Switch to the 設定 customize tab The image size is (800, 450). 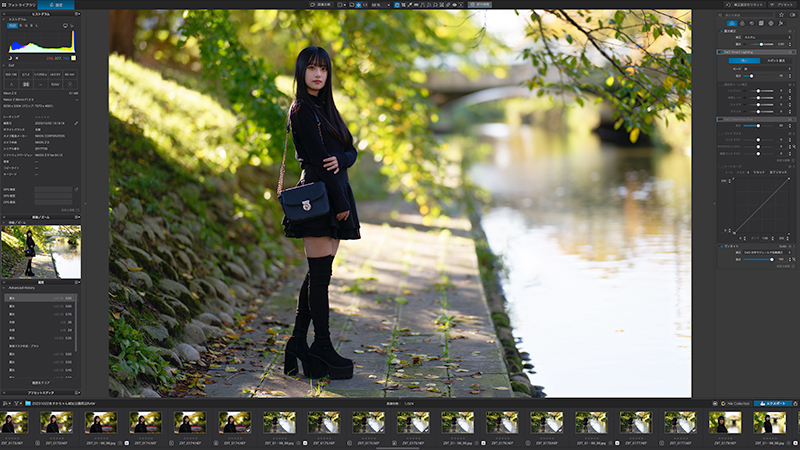click(x=56, y=5)
